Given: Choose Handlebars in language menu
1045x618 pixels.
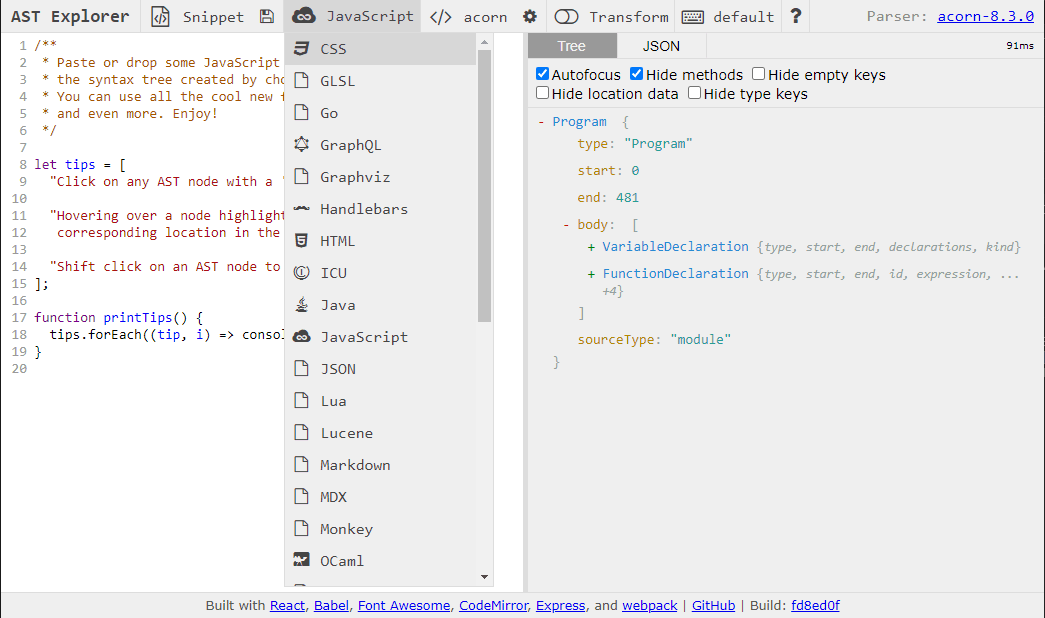Looking at the screenshot, I should [381, 209].
